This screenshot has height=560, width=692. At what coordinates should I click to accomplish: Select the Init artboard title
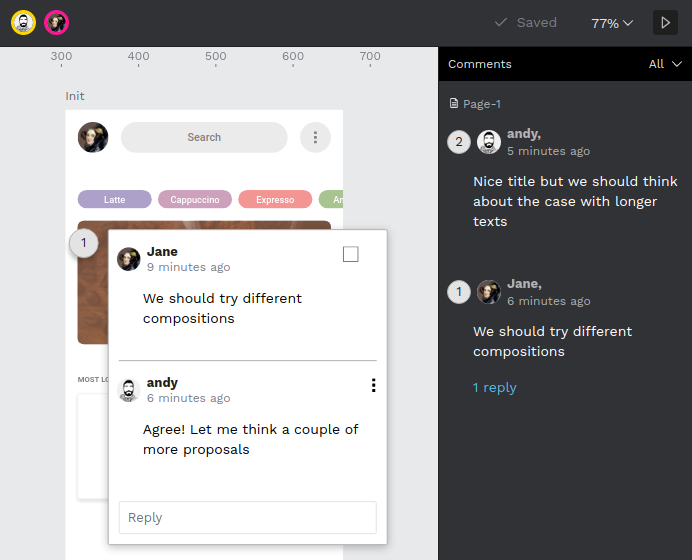point(75,96)
